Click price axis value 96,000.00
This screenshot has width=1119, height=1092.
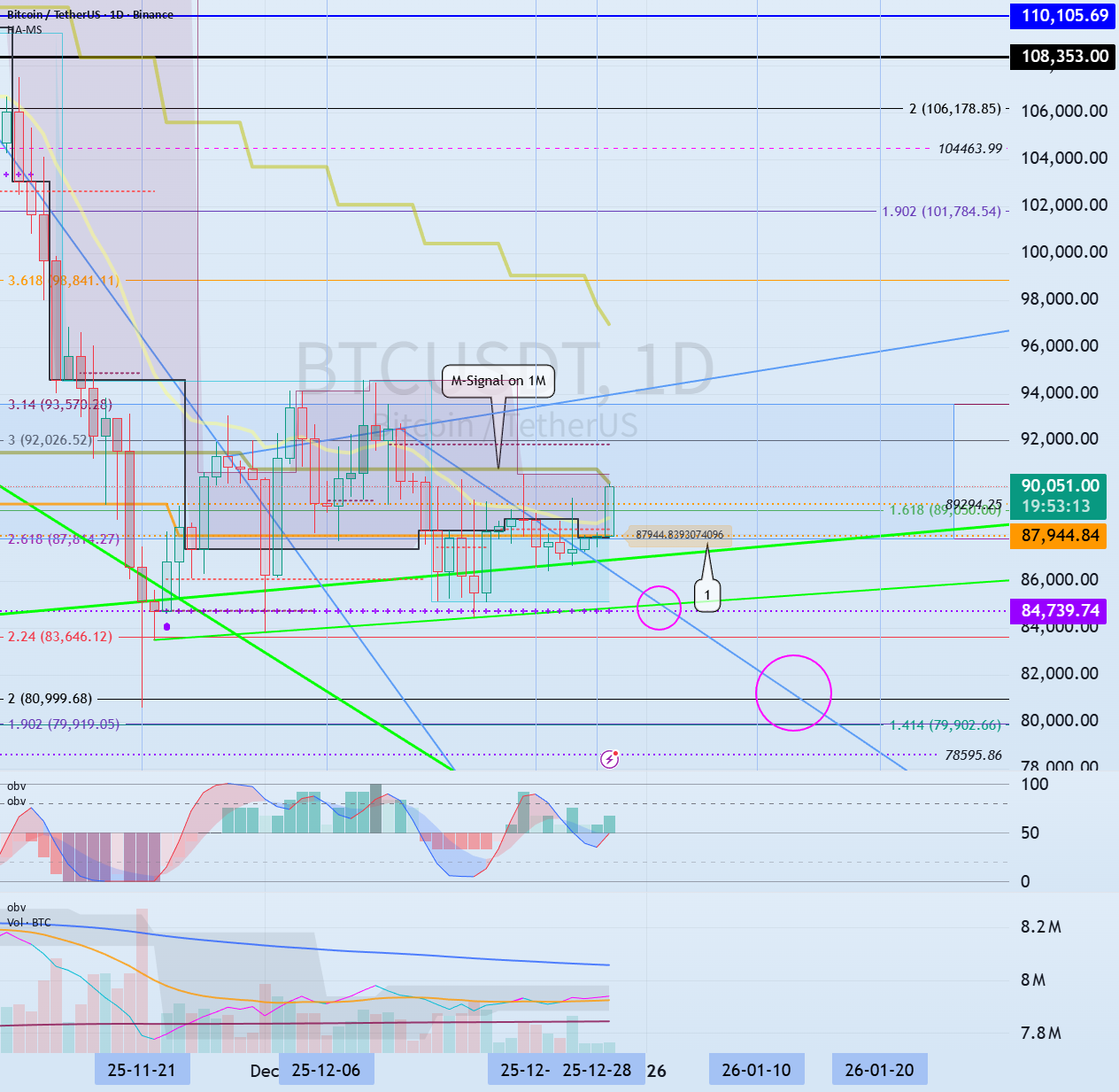1060,345
